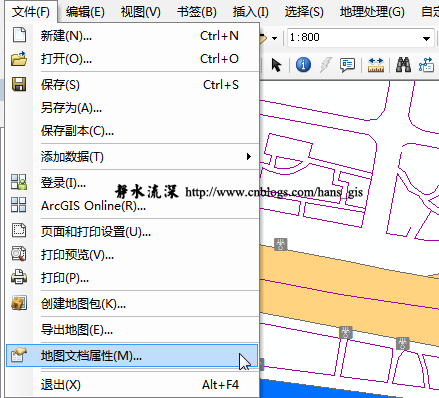Choose 打开(O)... menu entry

132,59
